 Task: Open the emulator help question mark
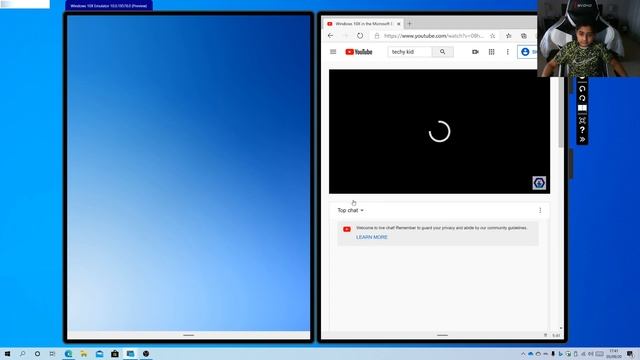[x=582, y=130]
